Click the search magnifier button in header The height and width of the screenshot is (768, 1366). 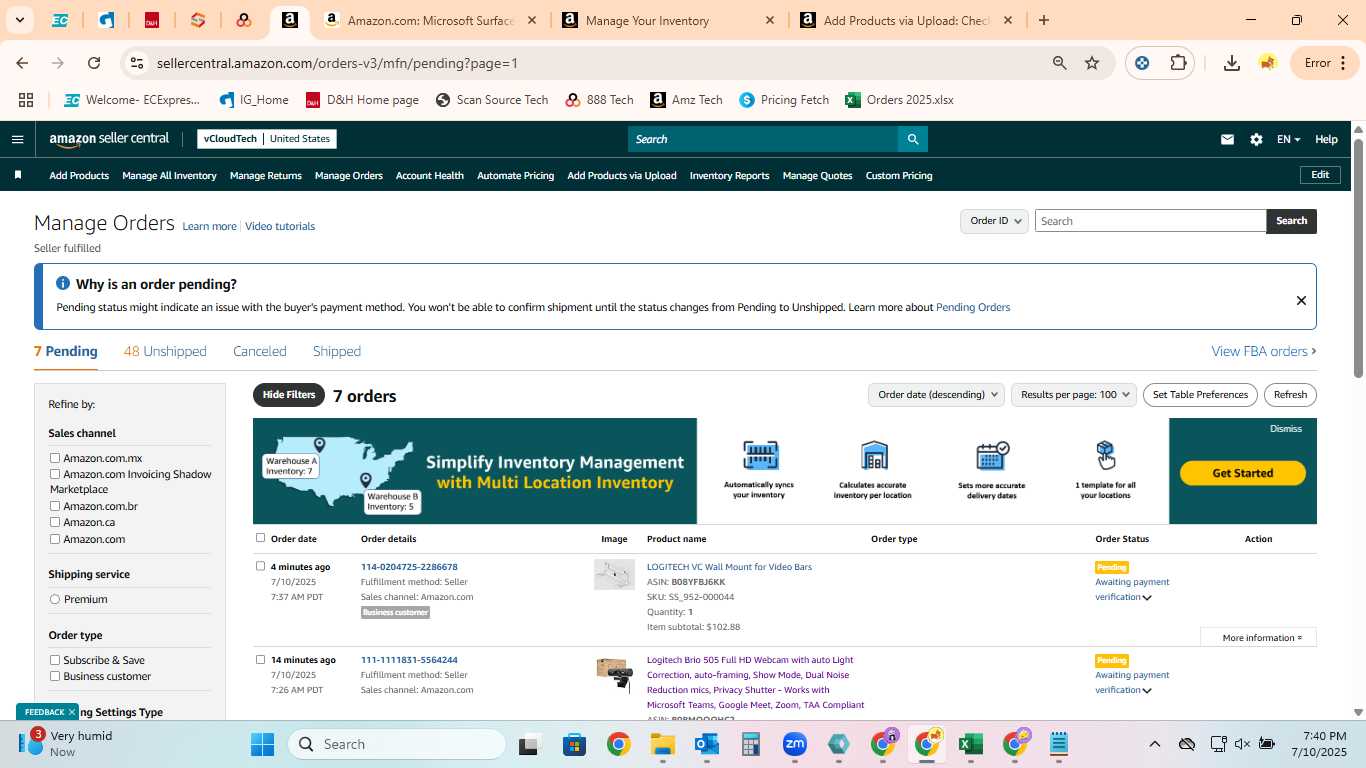click(912, 139)
